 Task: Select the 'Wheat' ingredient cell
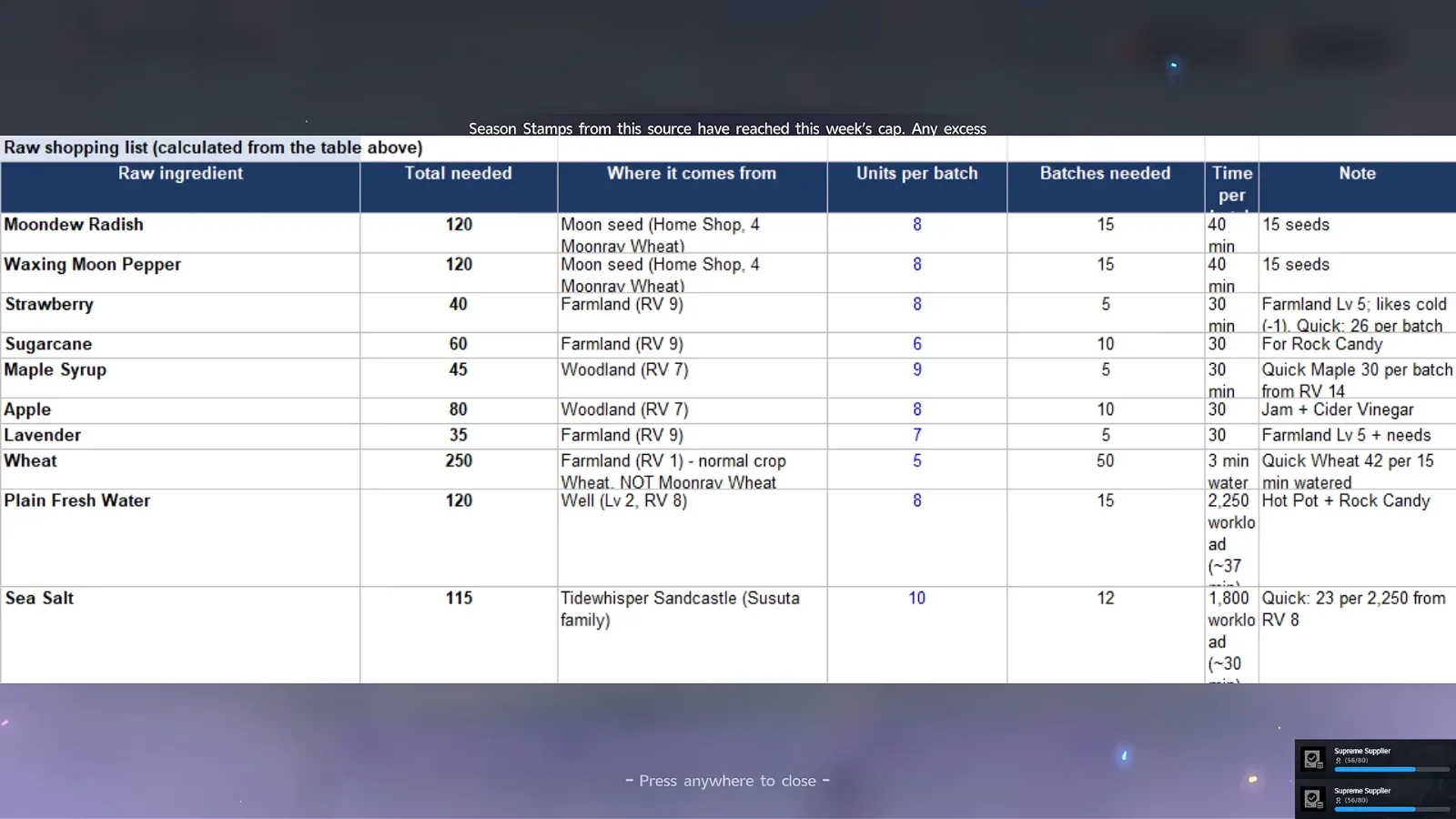(x=180, y=470)
